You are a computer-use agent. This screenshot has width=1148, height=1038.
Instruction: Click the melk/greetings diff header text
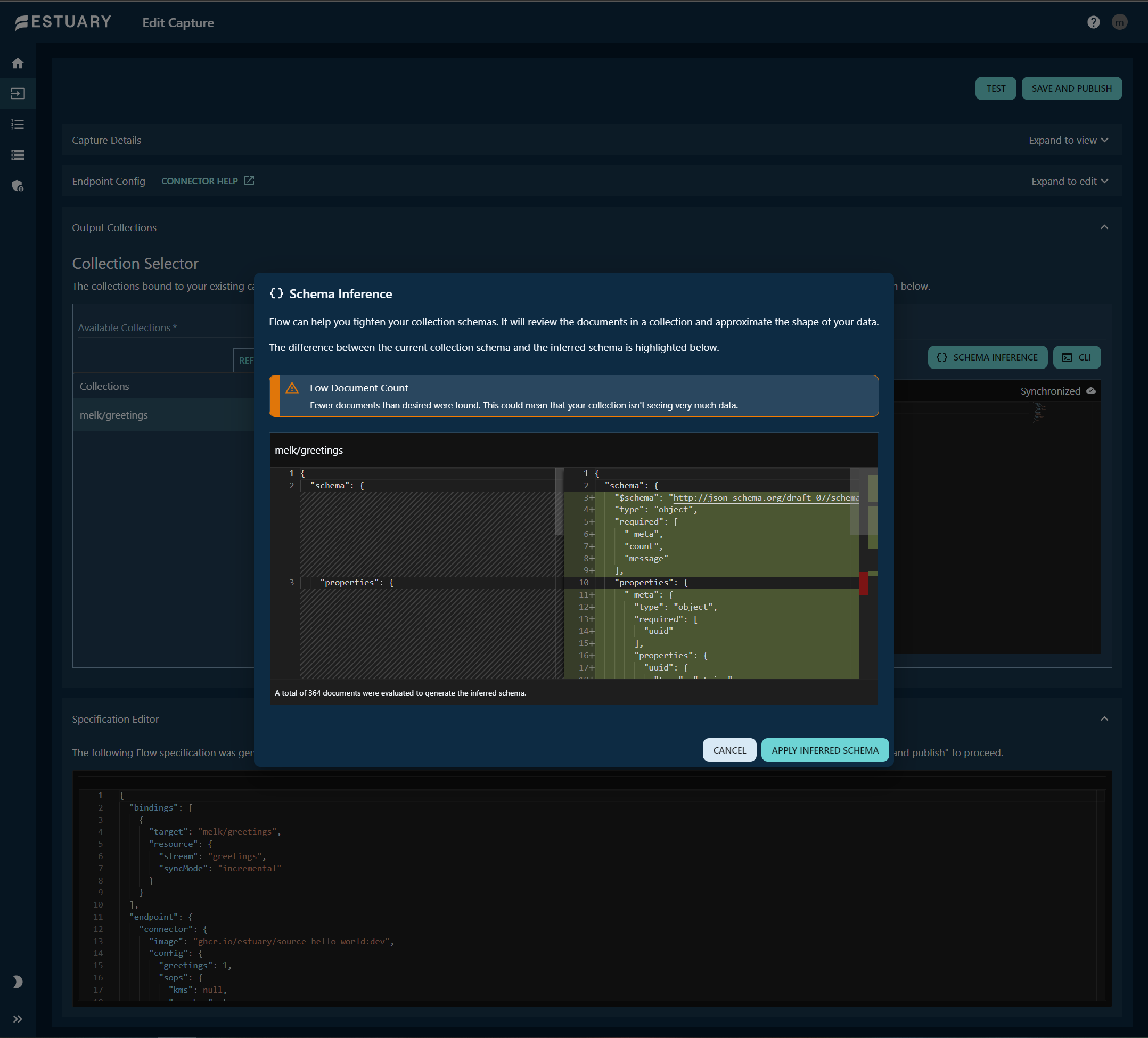click(x=309, y=450)
